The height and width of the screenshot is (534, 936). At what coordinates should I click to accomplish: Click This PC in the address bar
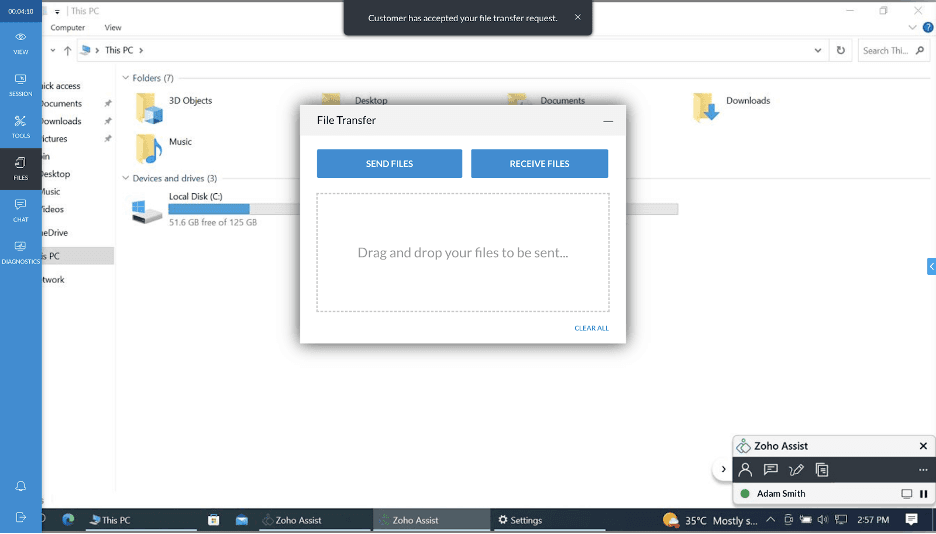click(x=119, y=50)
